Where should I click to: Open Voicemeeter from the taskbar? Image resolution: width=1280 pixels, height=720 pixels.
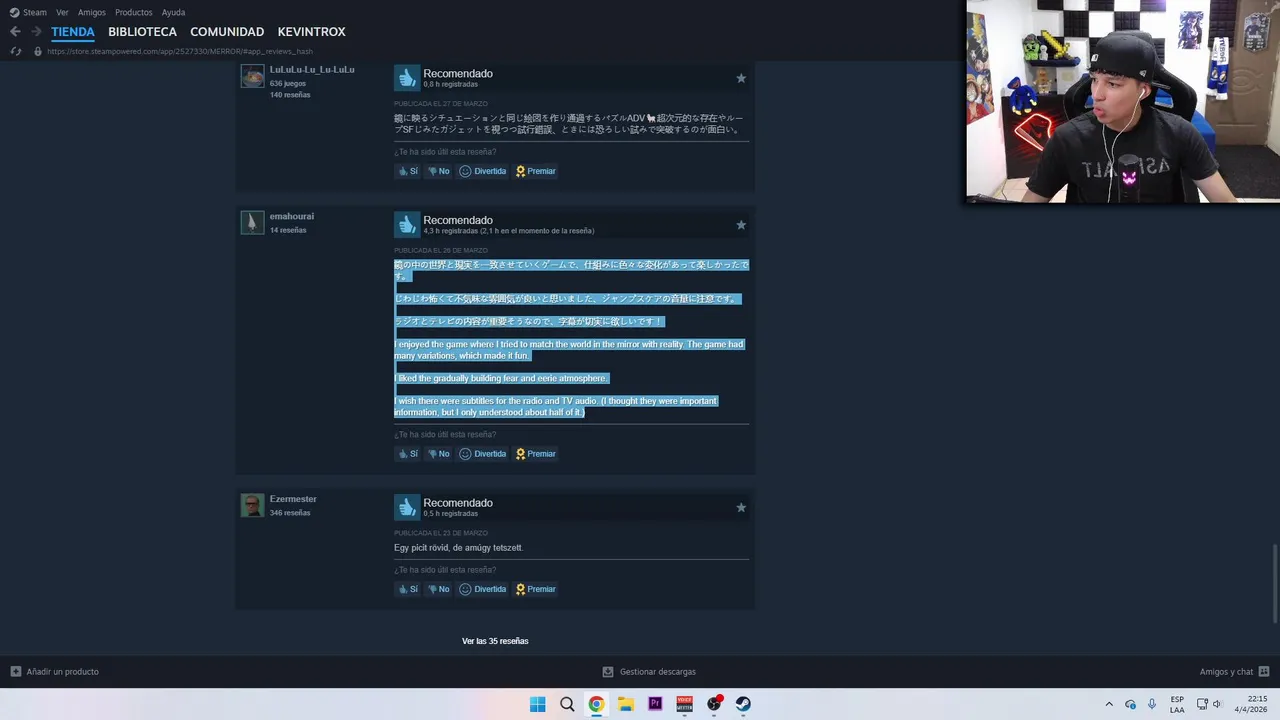coord(685,704)
